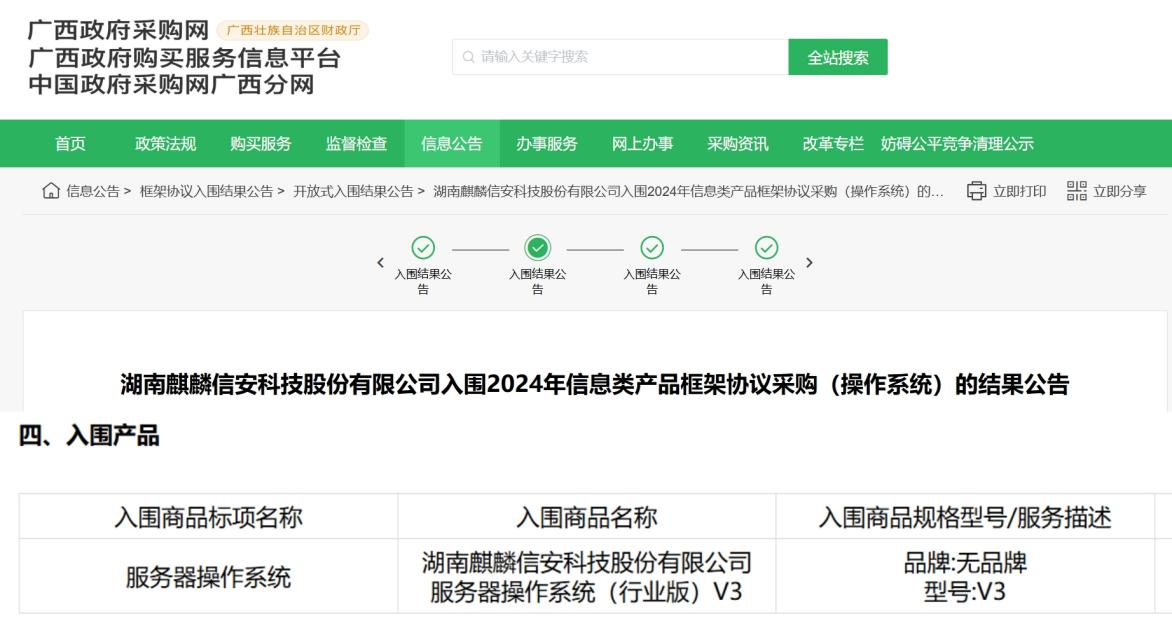Click the 广西政府采购网 site title

[118, 32]
